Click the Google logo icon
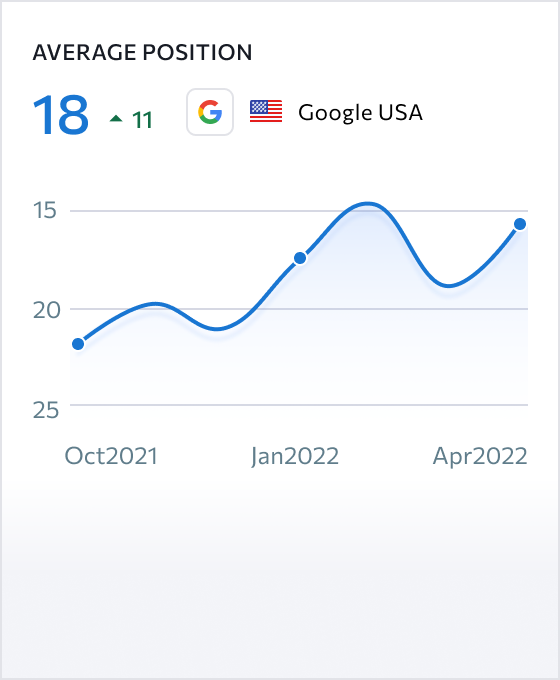560x680 pixels. point(210,112)
